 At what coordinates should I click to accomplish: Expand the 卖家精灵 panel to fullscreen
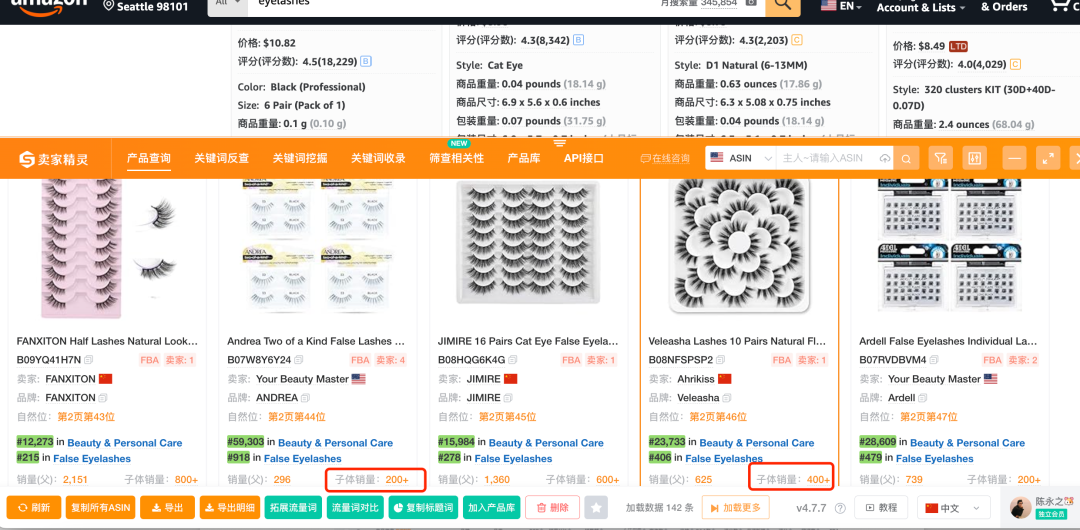pos(1048,159)
